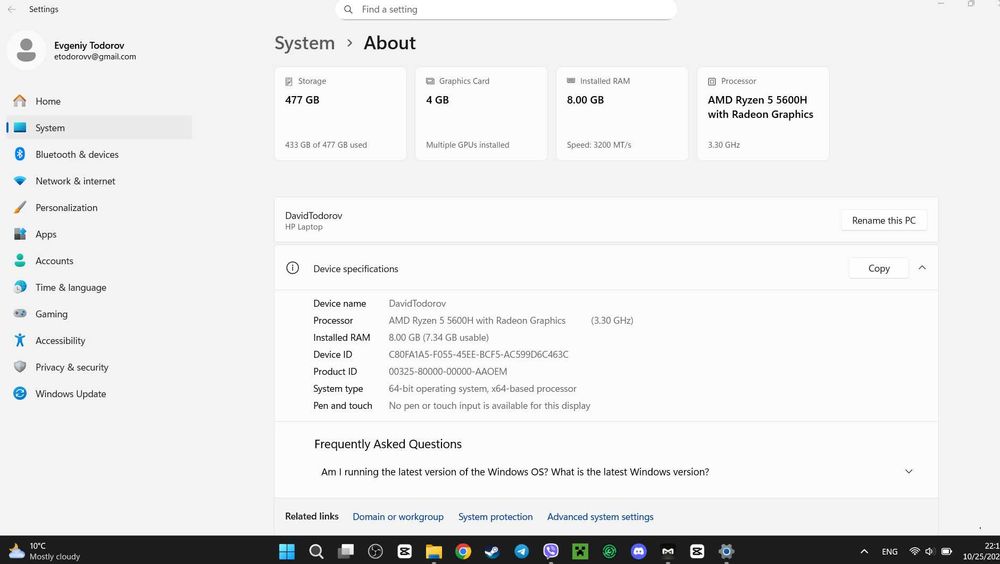1000x564 pixels.
Task: Open the Processor AMD Ryzen card
Action: pyautogui.click(x=763, y=114)
